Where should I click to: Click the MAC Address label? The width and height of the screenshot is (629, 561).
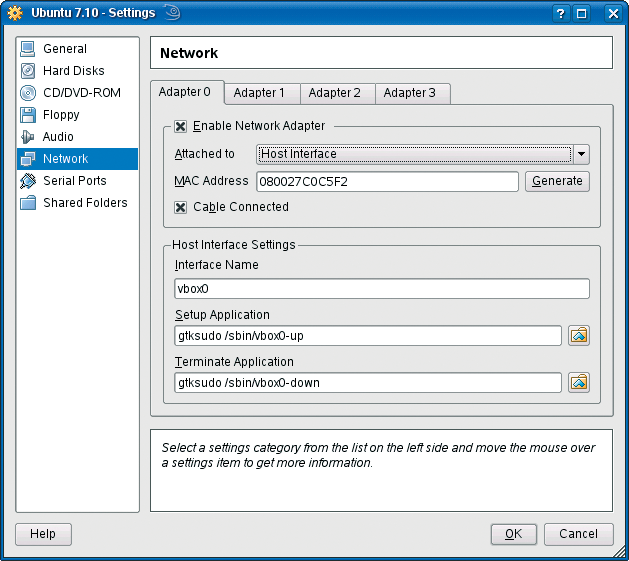[211, 181]
